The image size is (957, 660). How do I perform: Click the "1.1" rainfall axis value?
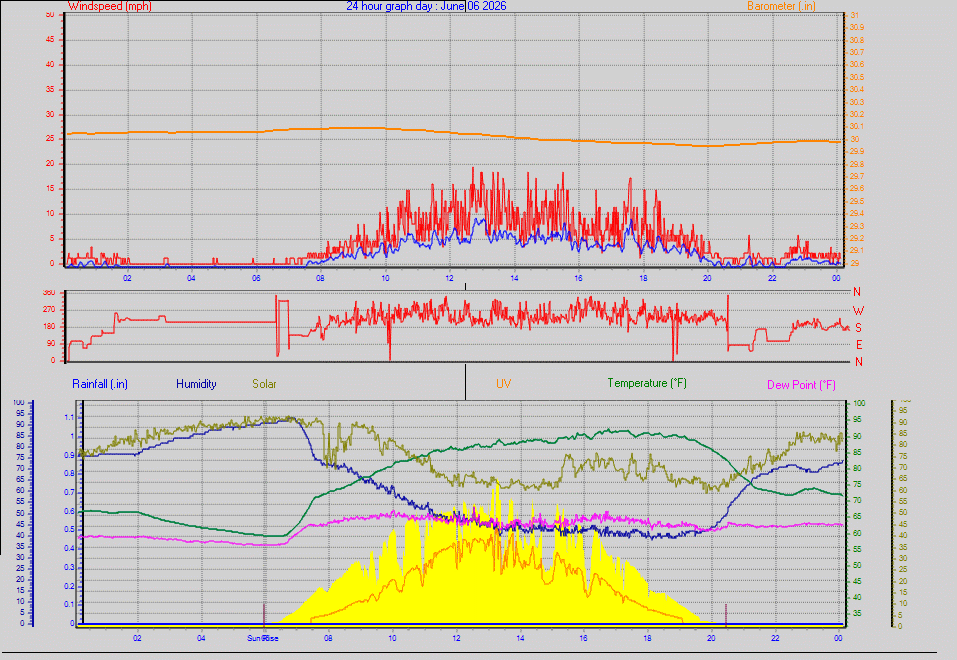69,418
